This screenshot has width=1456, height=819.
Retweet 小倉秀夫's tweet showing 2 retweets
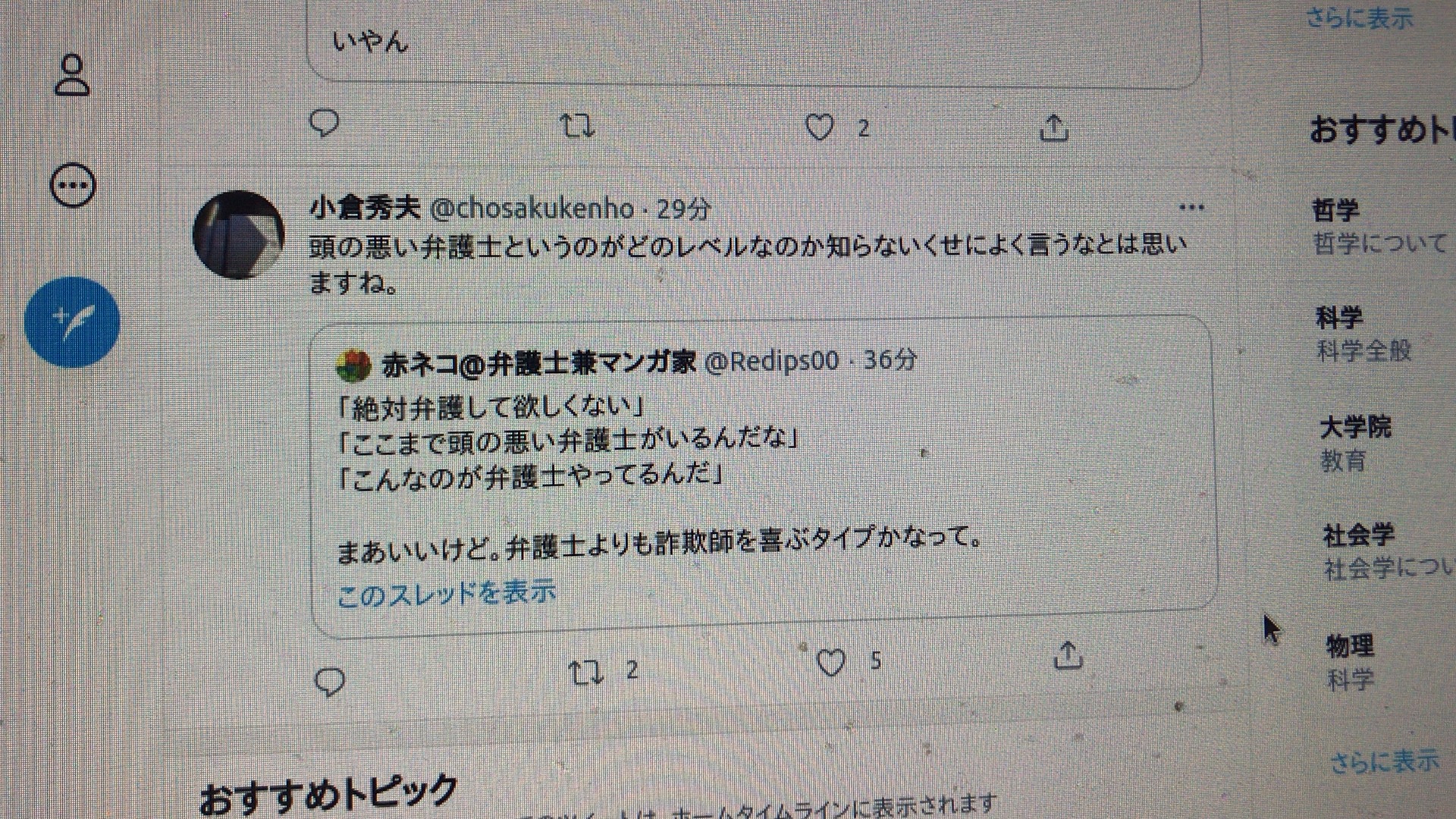tap(586, 671)
